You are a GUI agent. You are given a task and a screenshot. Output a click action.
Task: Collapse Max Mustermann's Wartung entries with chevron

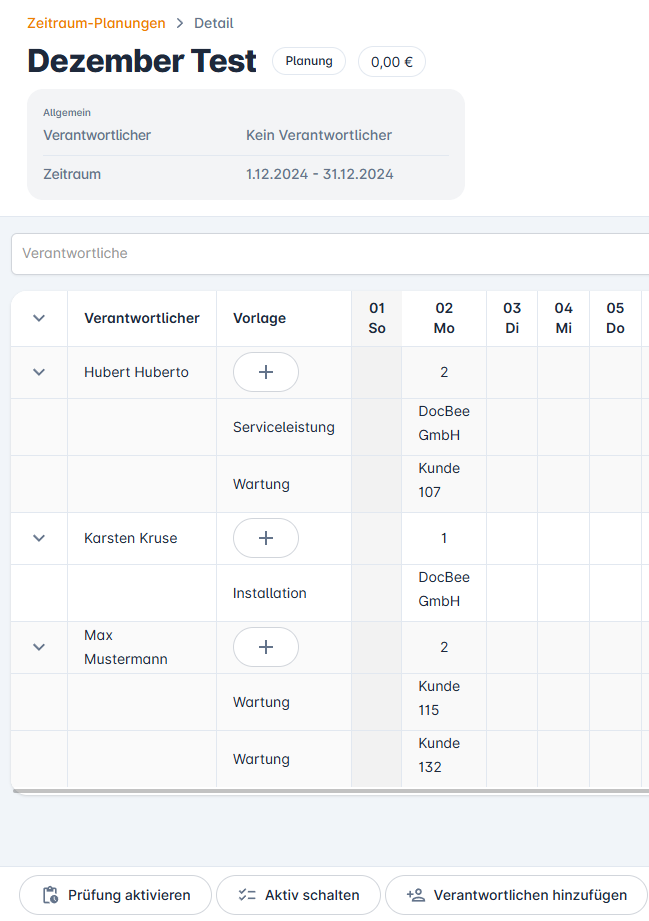[38, 646]
